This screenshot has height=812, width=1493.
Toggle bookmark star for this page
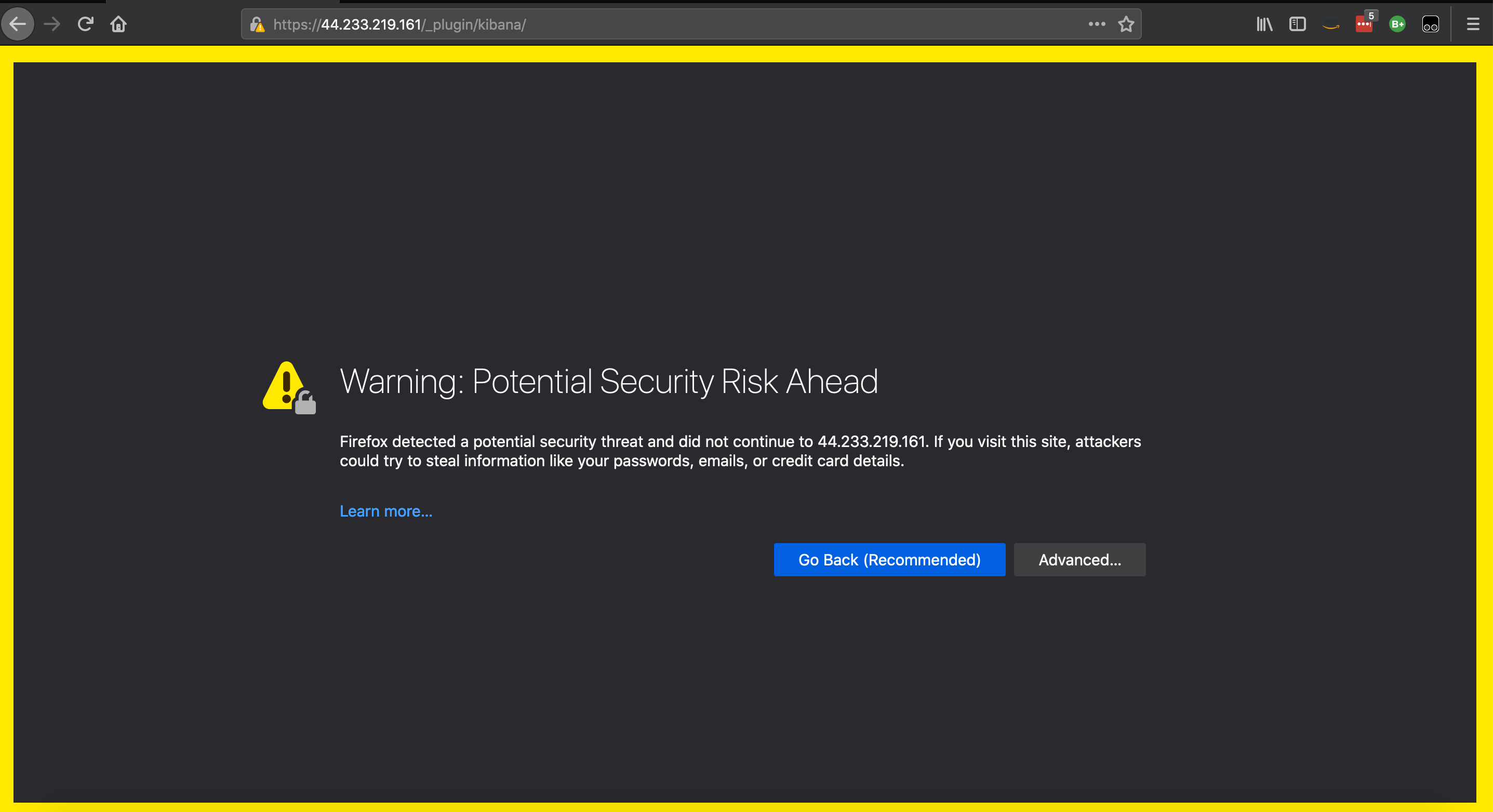[x=1126, y=24]
